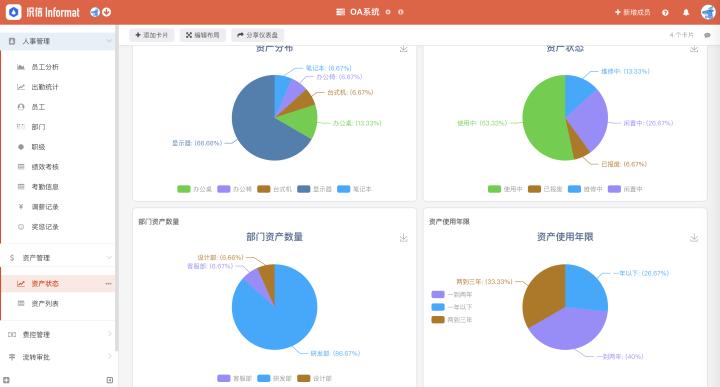This screenshot has width=720, height=387.
Task: Open the 出勤统计 menu item
Action: point(58,87)
